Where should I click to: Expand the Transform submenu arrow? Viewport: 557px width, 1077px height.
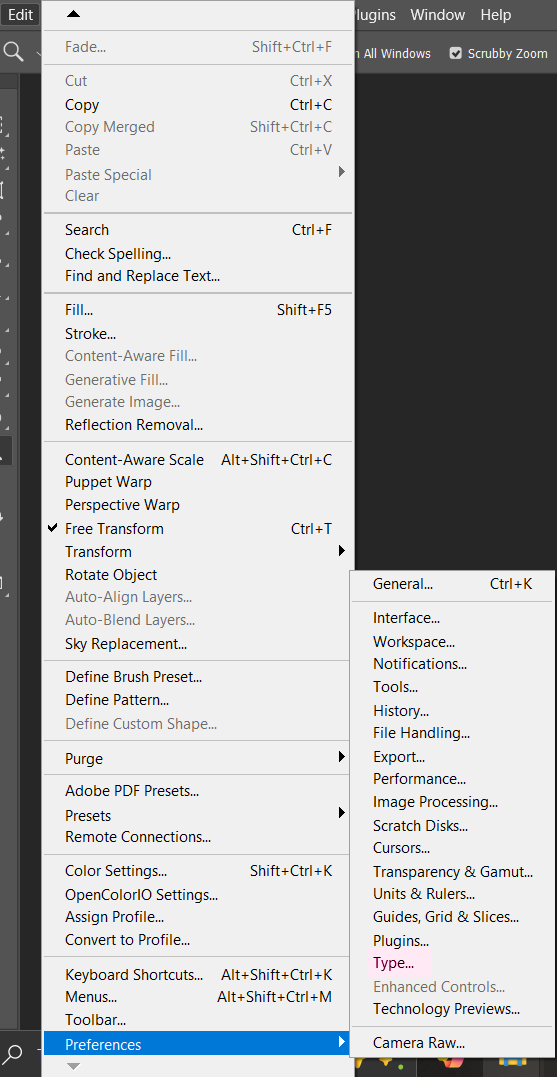click(x=341, y=551)
